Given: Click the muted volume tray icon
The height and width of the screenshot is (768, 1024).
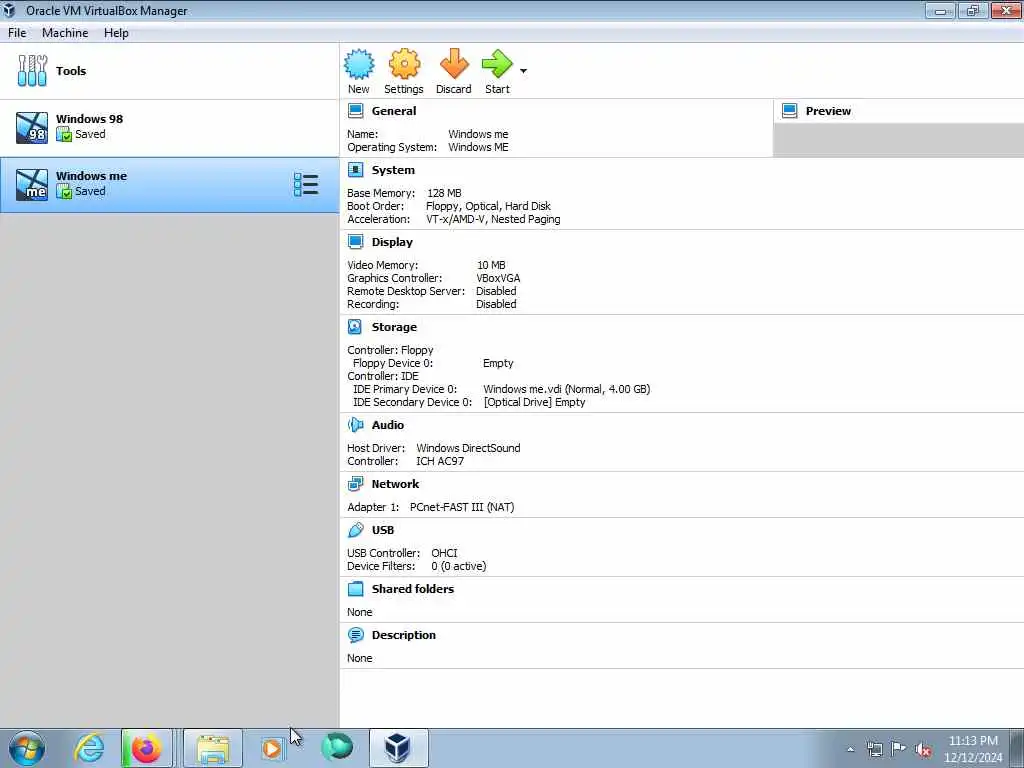Looking at the screenshot, I should 923,750.
